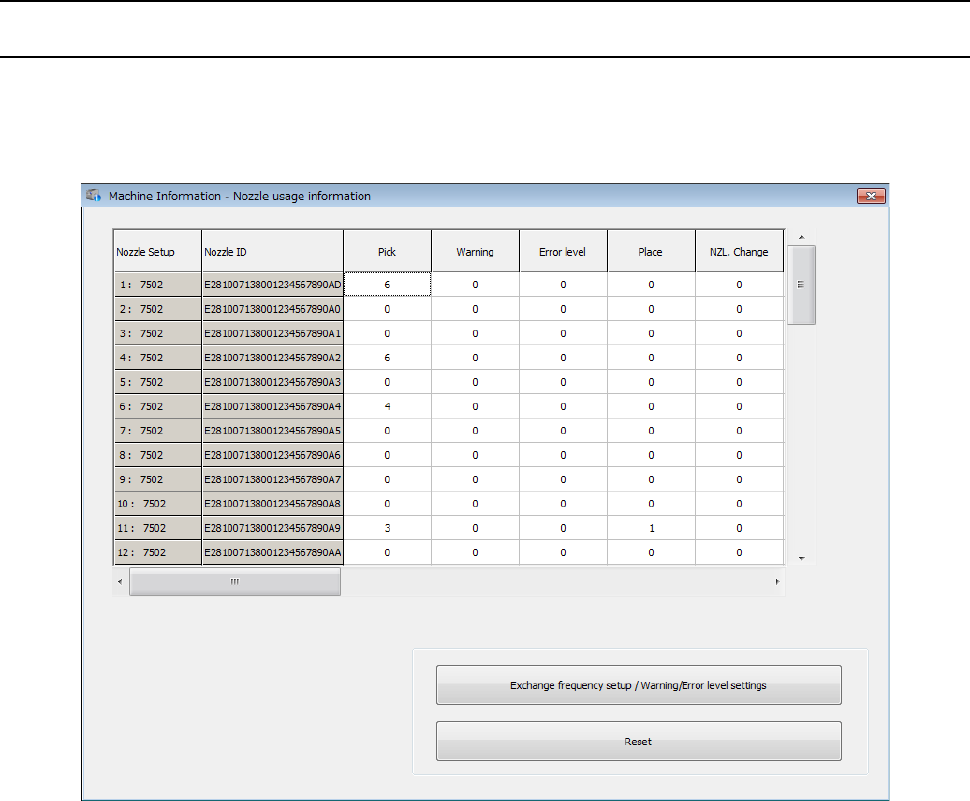The width and height of the screenshot is (970, 801).
Task: Select the '4: 7502' nozzle setup row
Action: [157, 358]
